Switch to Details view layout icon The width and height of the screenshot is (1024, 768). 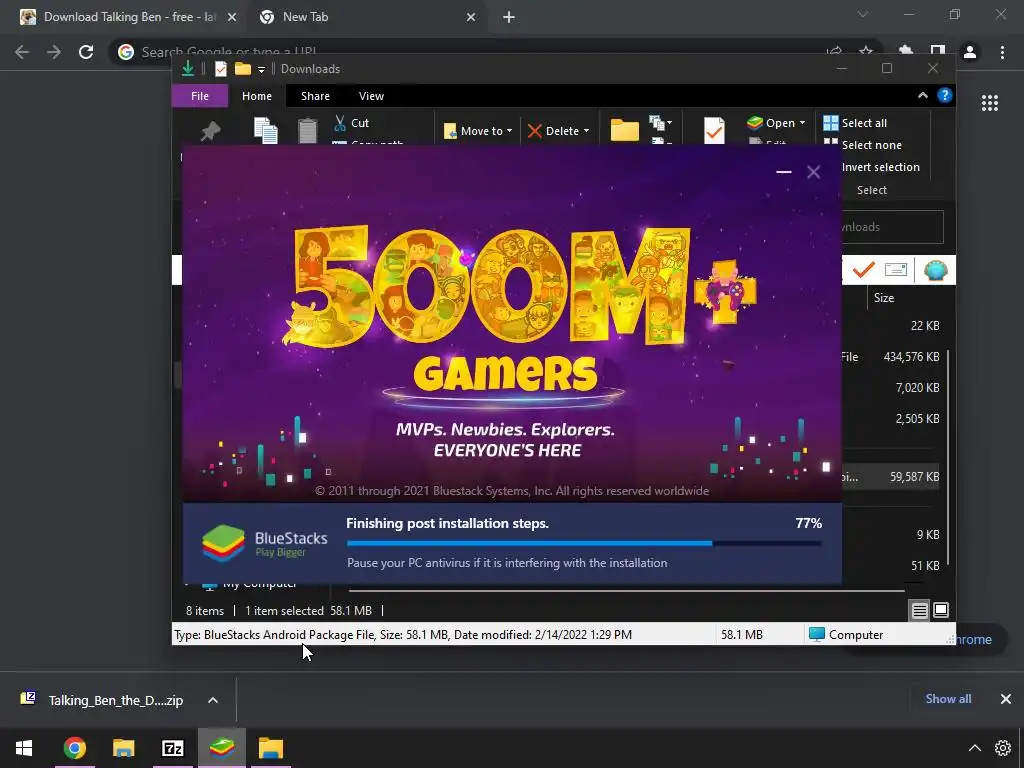pos(920,611)
